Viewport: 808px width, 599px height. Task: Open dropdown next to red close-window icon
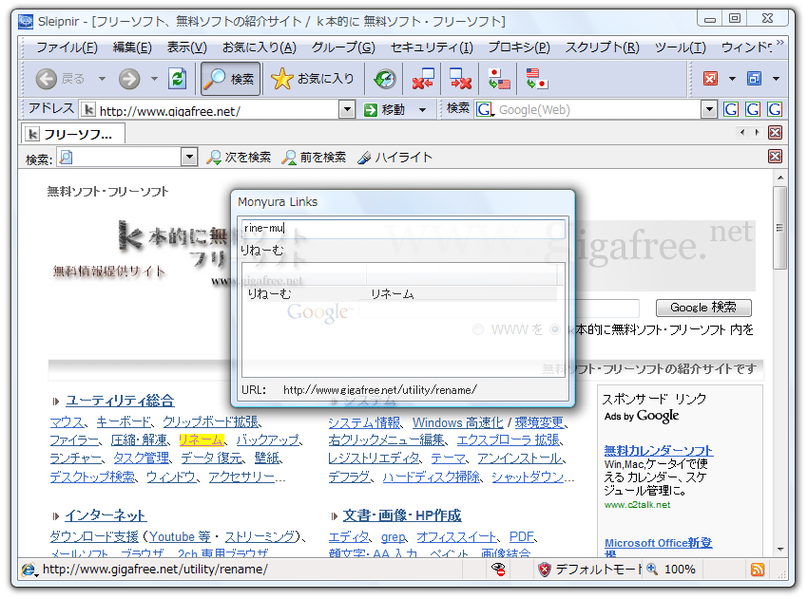tap(732, 79)
